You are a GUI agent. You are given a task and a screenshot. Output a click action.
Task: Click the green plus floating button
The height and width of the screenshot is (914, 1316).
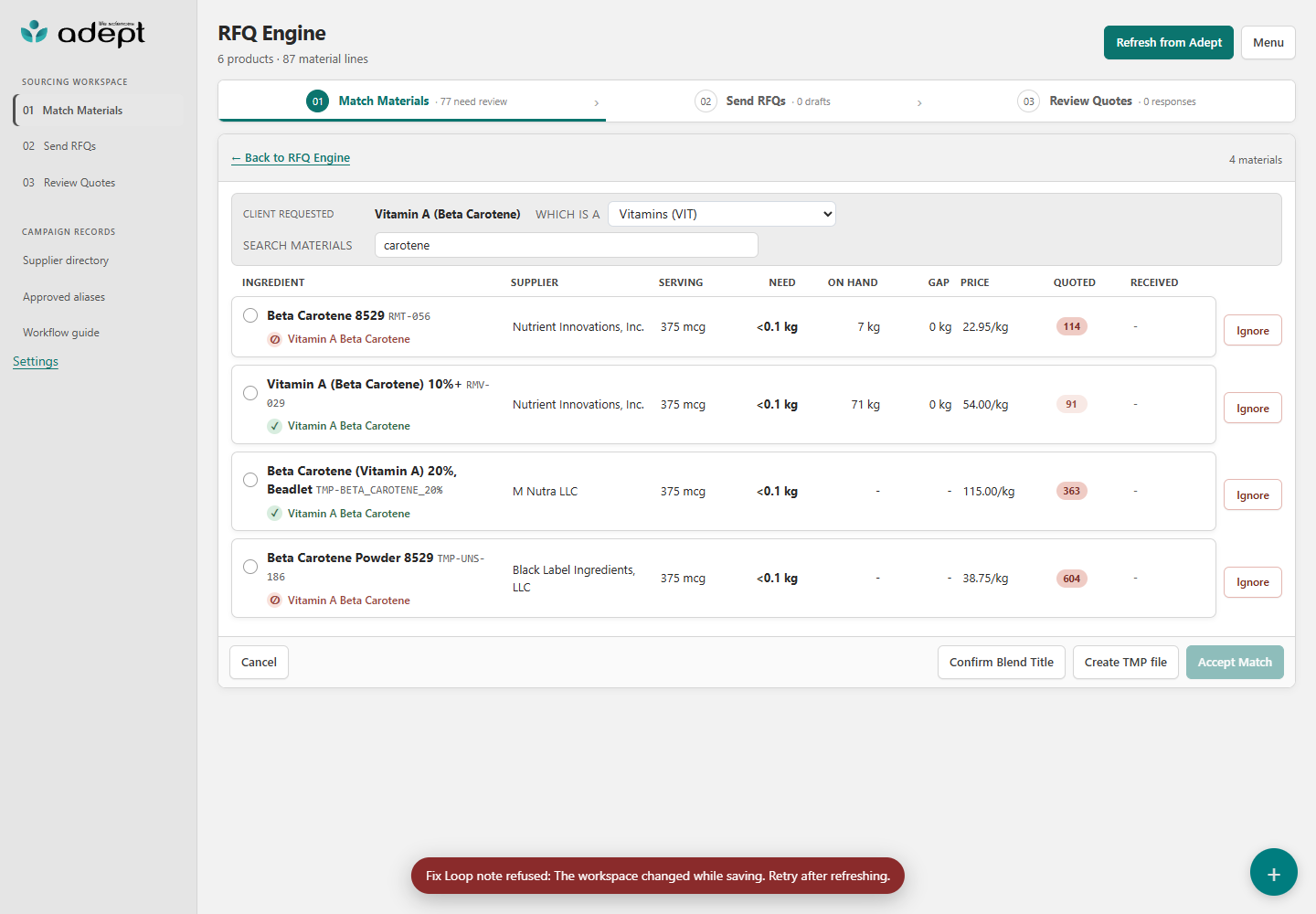click(1274, 872)
